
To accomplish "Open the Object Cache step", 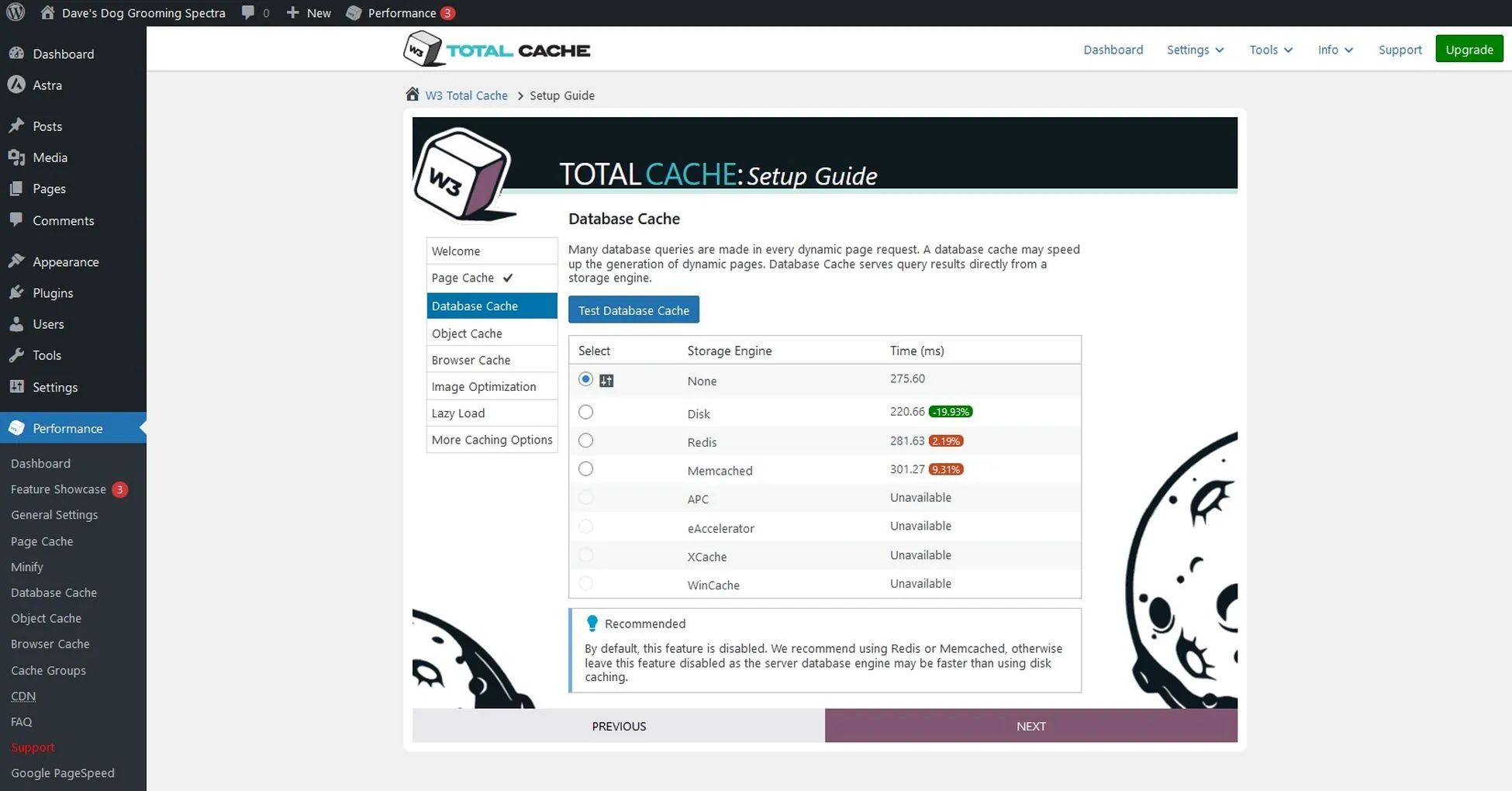I will click(492, 333).
